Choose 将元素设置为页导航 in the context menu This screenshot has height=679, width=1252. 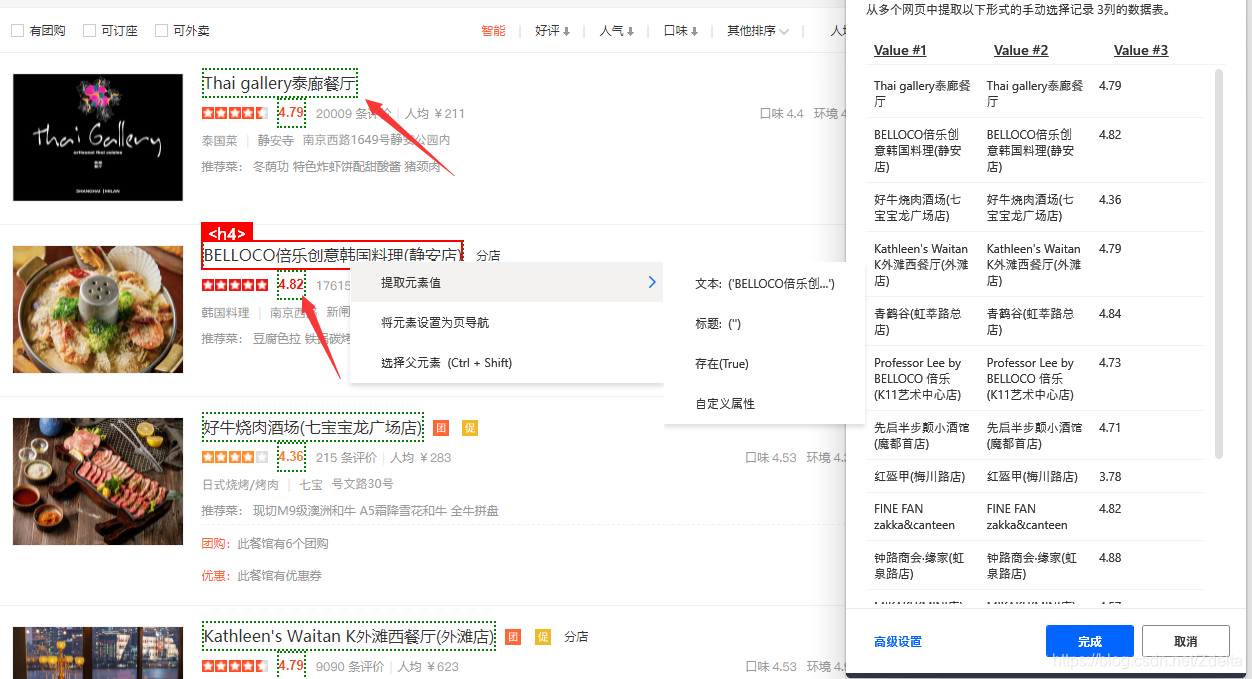[x=506, y=323]
